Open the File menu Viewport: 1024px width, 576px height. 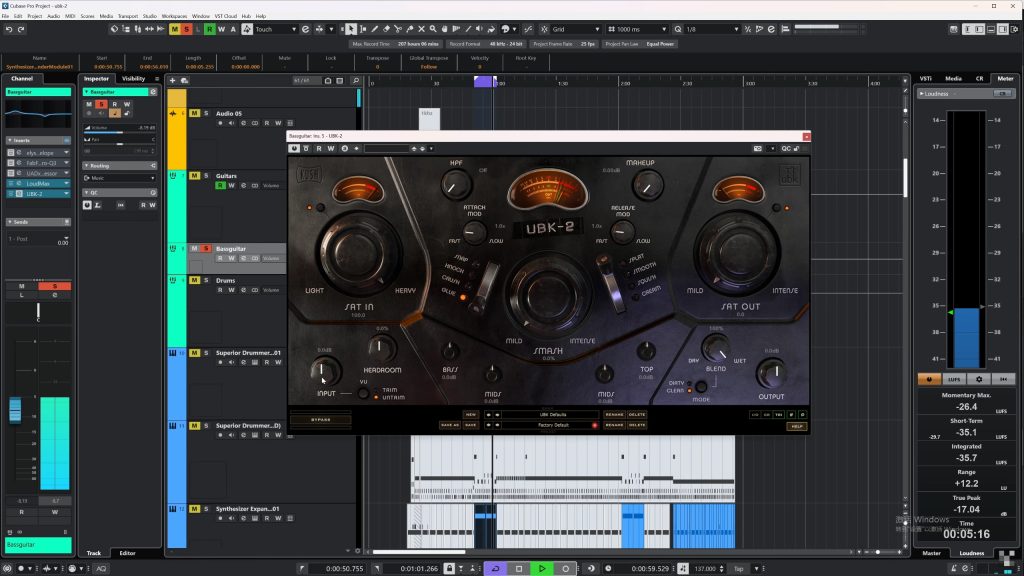[x=5, y=16]
